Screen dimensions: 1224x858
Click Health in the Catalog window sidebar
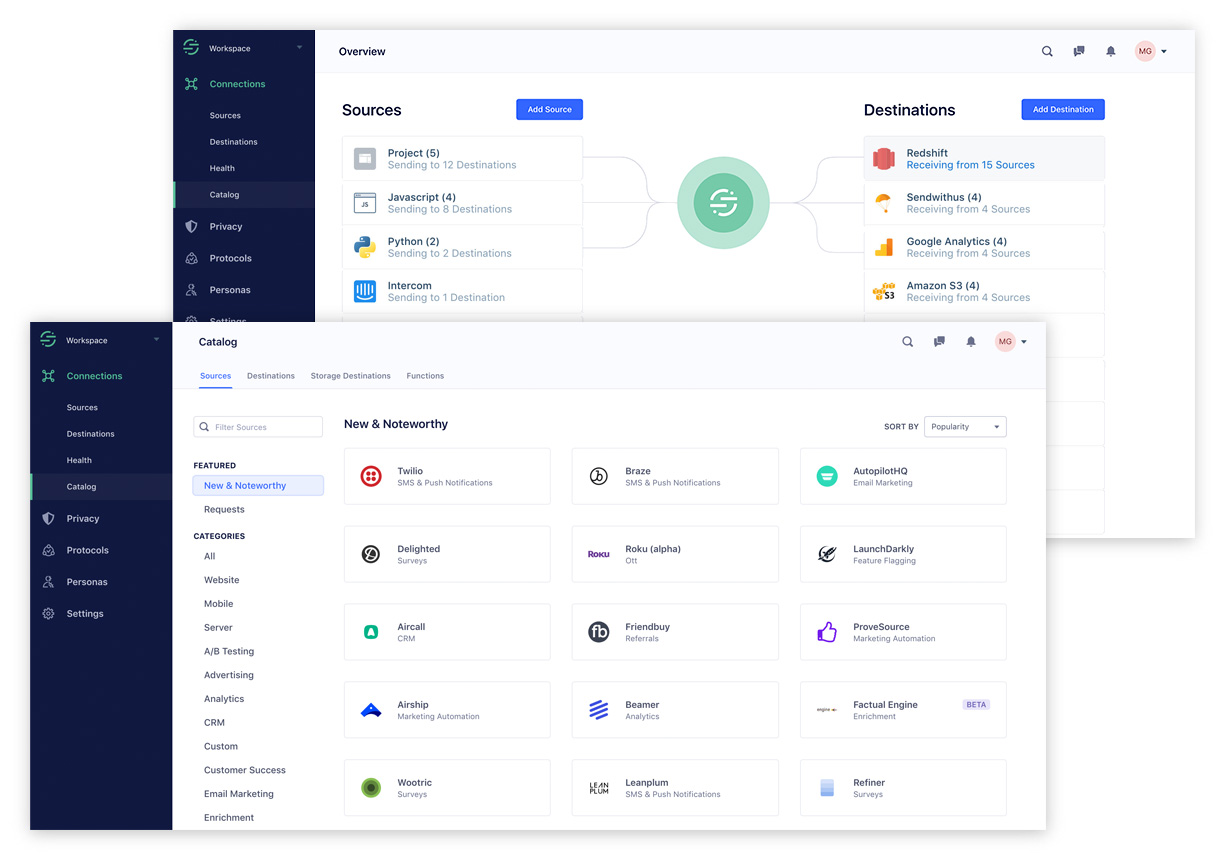pos(79,460)
